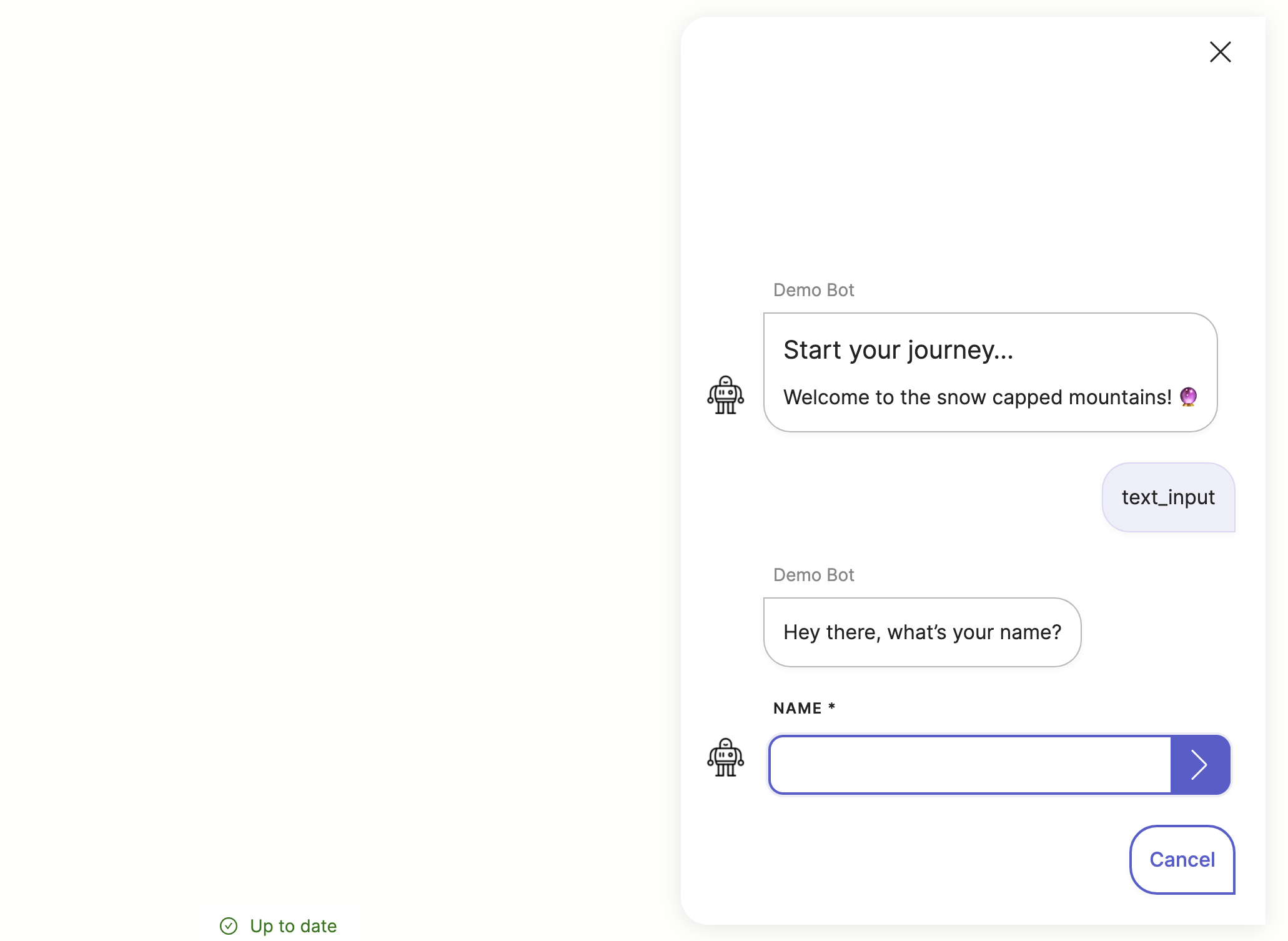Click robot avatar beside name input
Image resolution: width=1288 pixels, height=941 pixels.
pos(725,757)
